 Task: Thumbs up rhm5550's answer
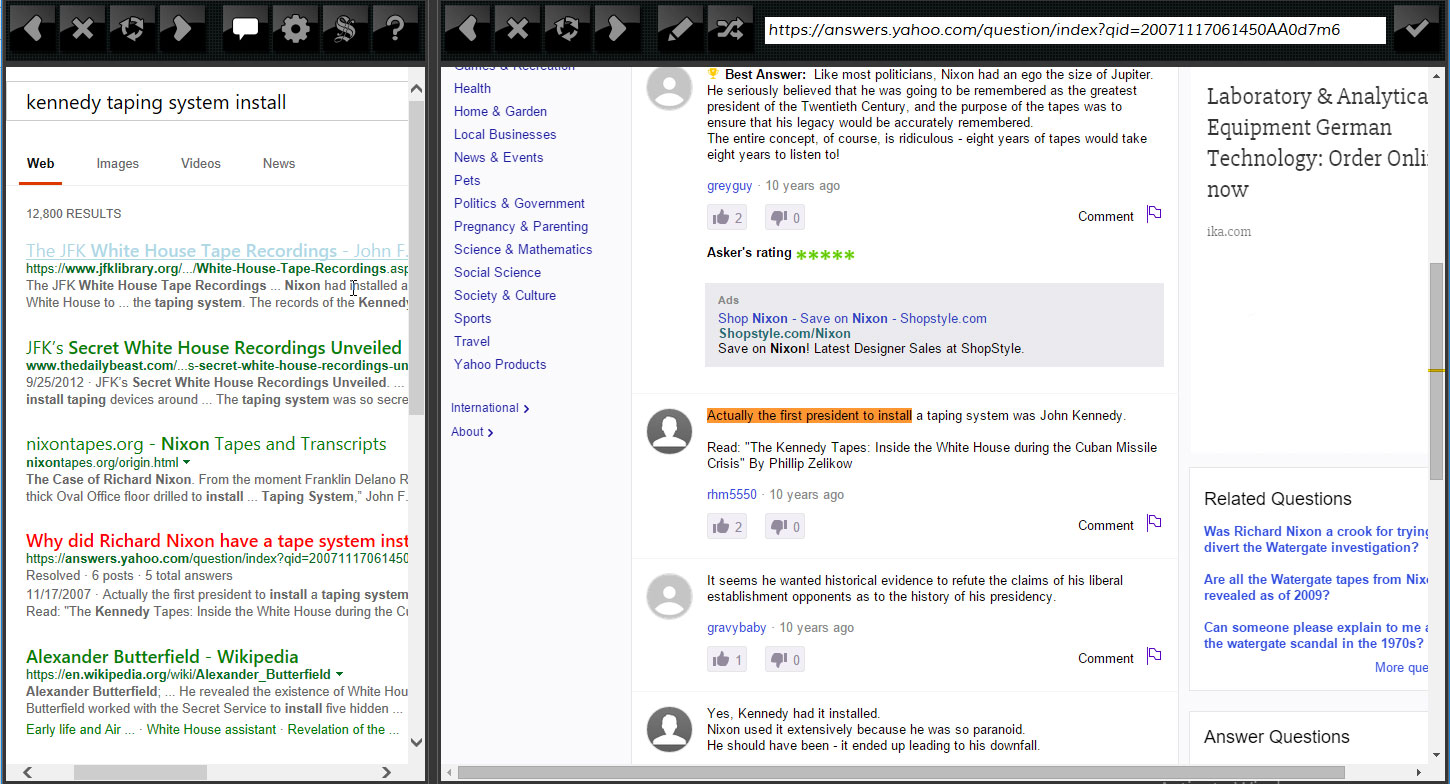tap(727, 526)
